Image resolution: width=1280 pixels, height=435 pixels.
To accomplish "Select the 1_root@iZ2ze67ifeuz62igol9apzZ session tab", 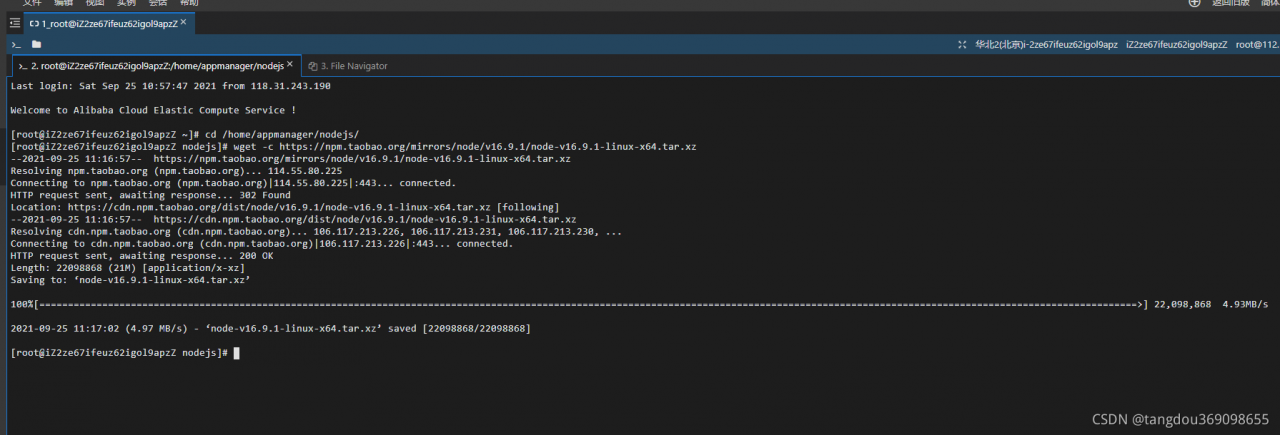I will pyautogui.click(x=109, y=22).
